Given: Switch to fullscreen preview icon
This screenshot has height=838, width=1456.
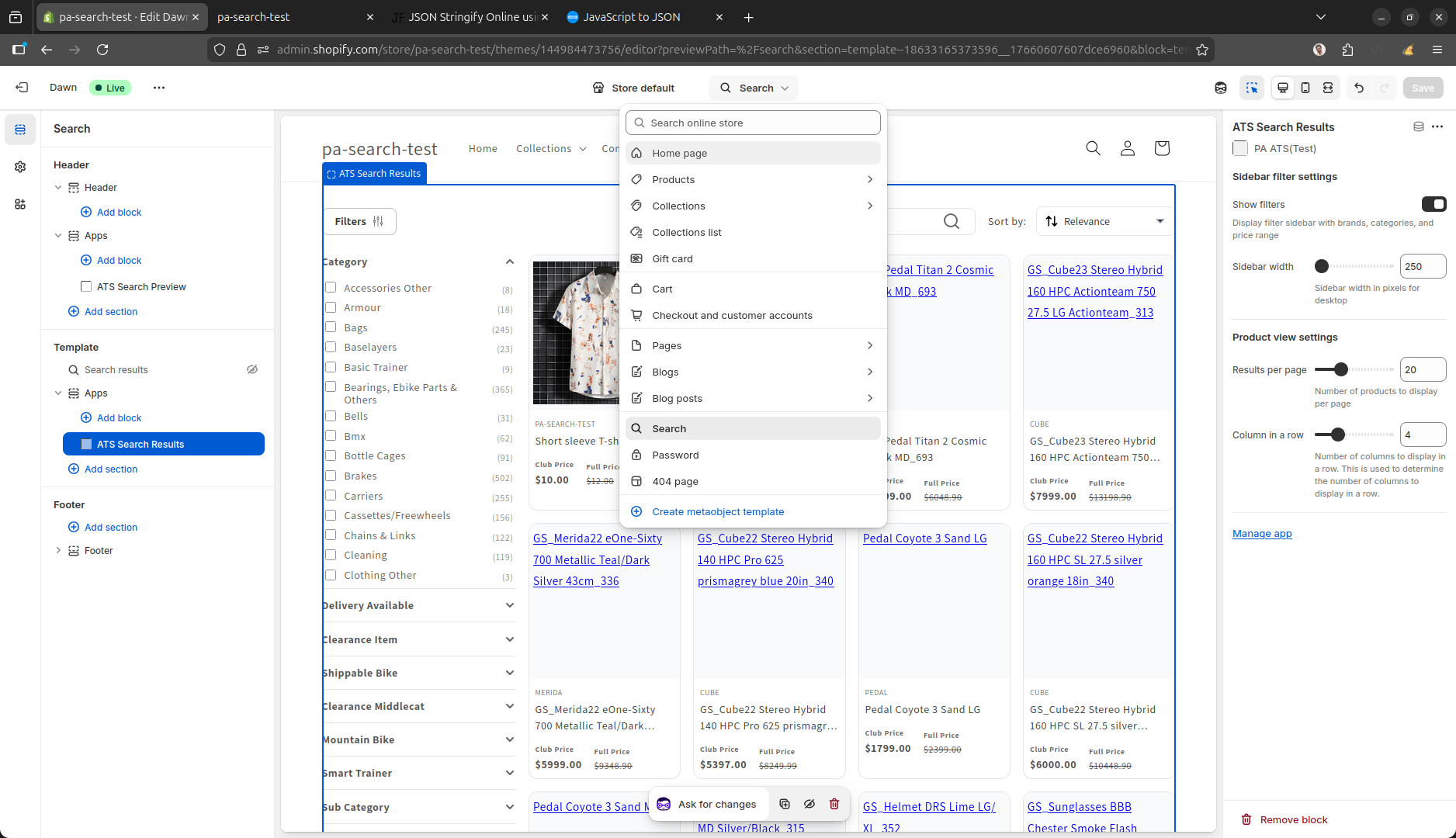Looking at the screenshot, I should (x=1328, y=88).
